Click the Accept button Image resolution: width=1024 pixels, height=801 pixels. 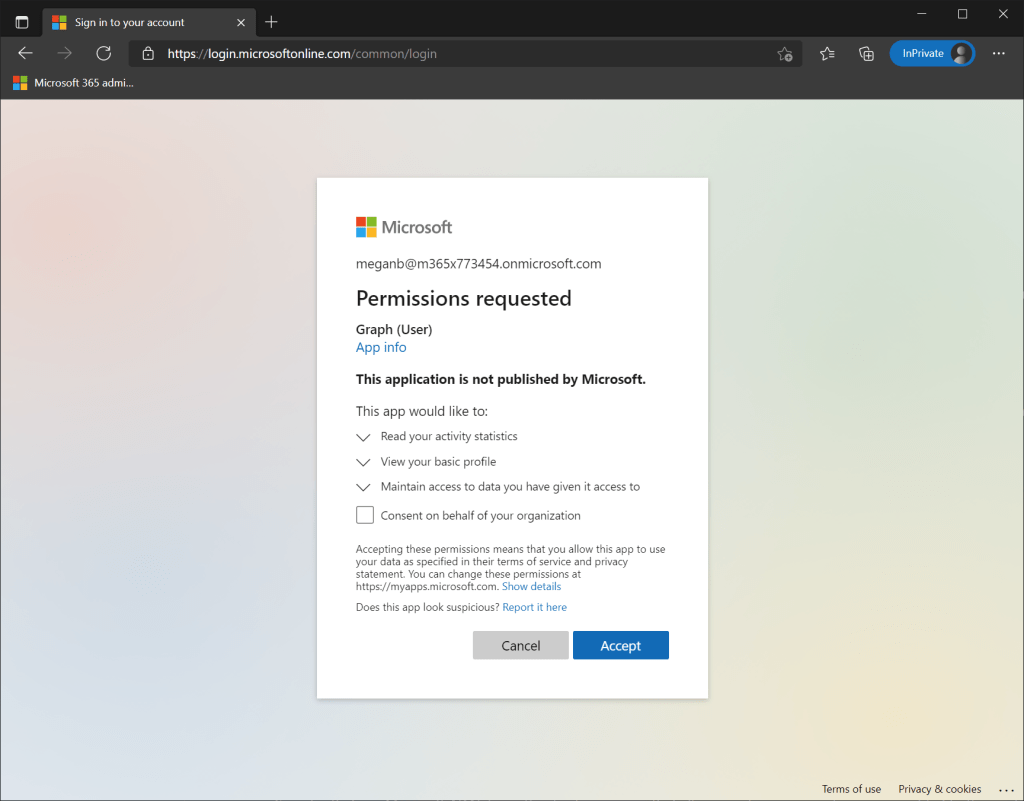click(x=620, y=646)
